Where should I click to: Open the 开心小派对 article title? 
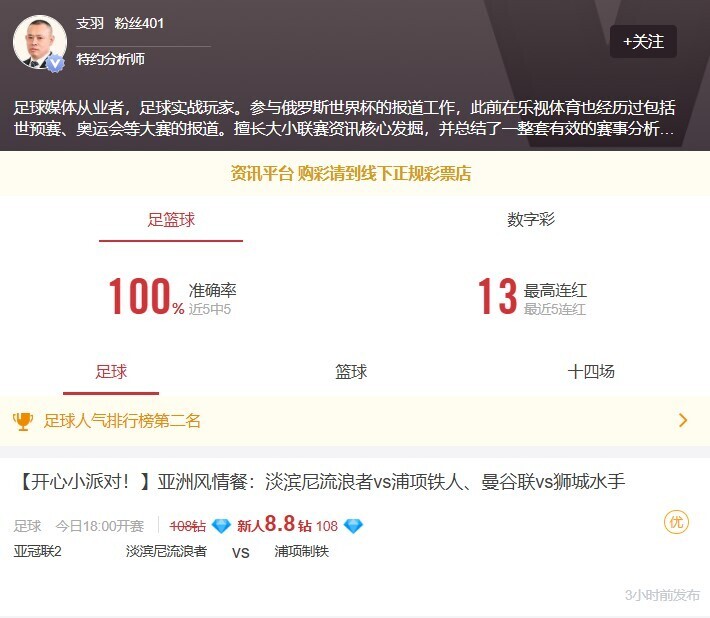pyautogui.click(x=320, y=481)
